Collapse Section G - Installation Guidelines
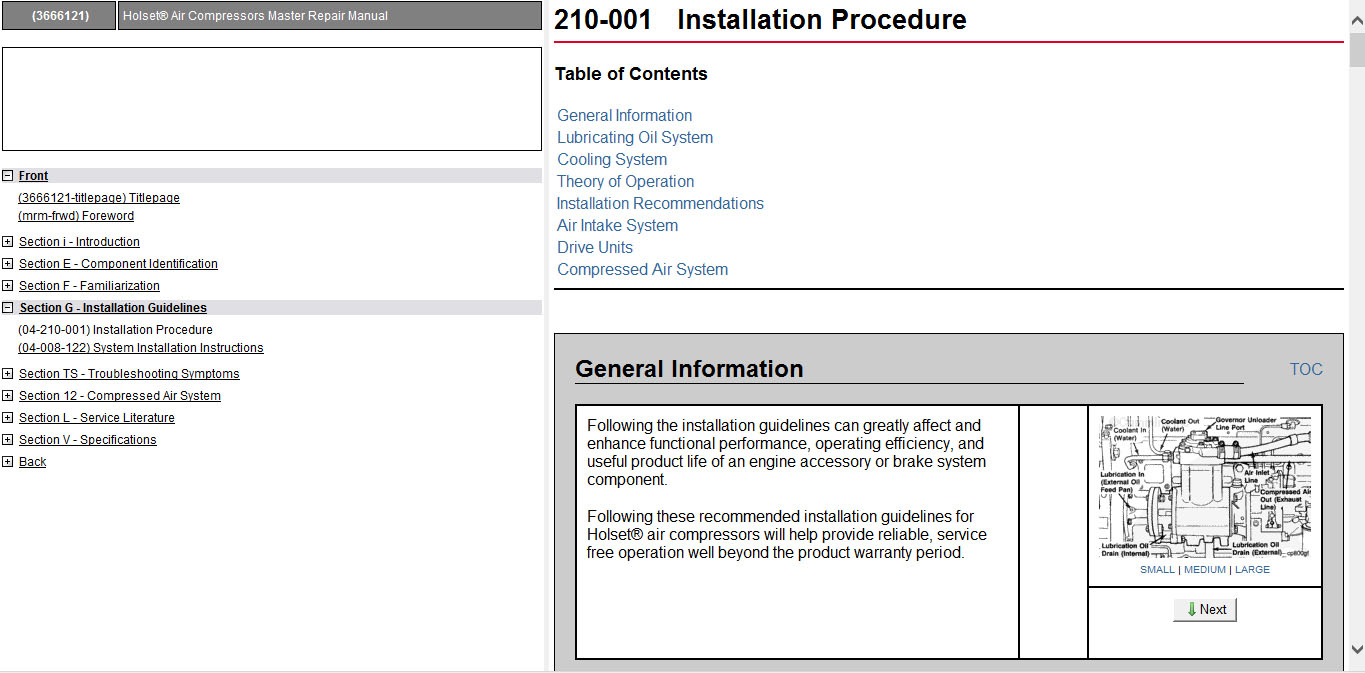This screenshot has width=1365, height=673. tap(8, 308)
